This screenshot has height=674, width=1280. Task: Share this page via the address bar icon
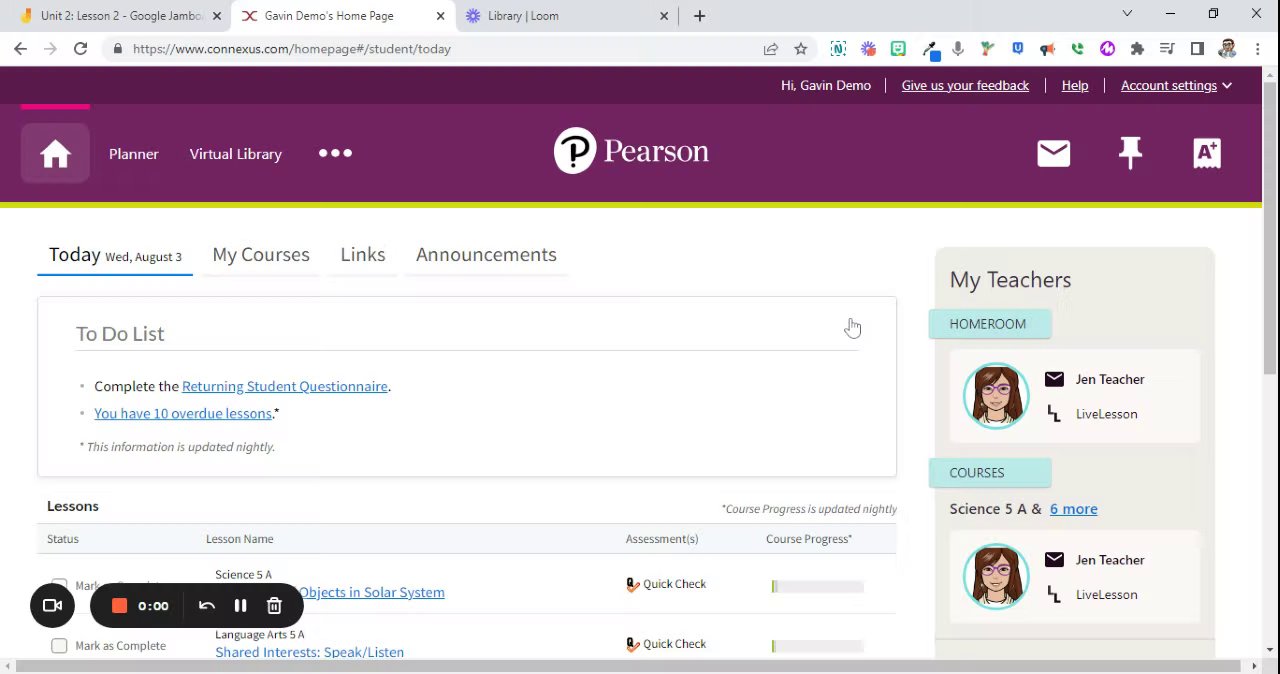[x=771, y=48]
